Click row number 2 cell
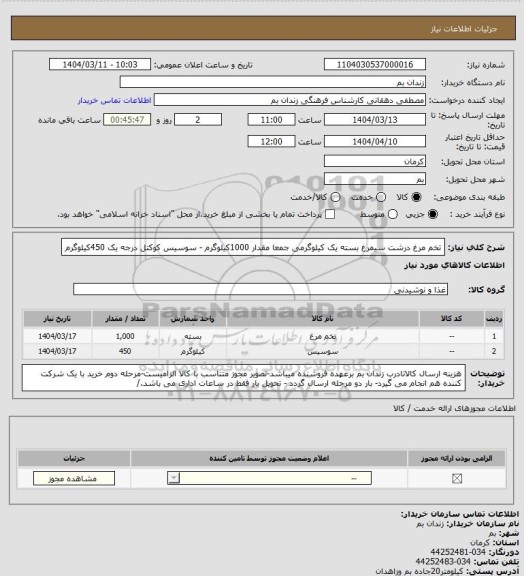 (x=494, y=351)
